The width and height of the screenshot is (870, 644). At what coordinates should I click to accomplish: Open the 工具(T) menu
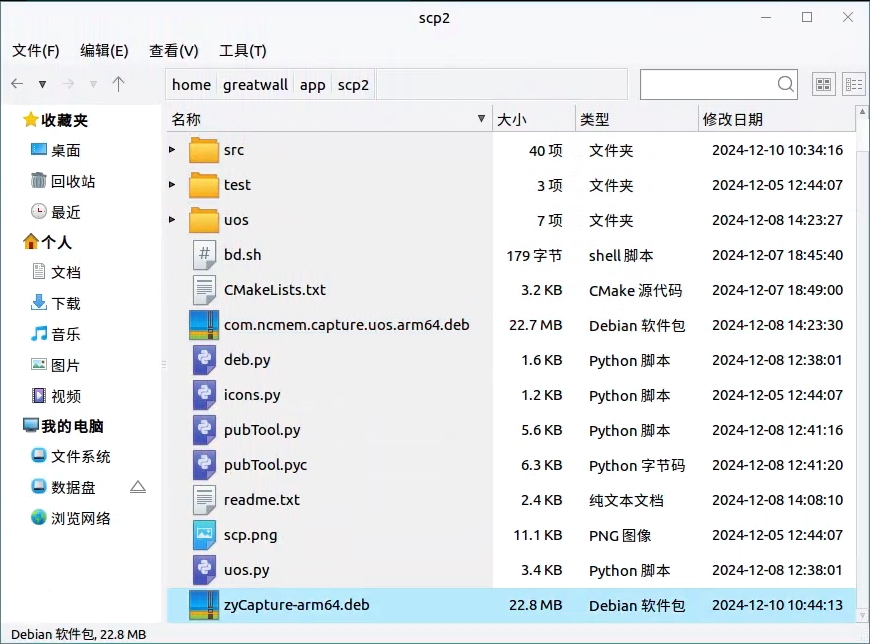point(243,51)
